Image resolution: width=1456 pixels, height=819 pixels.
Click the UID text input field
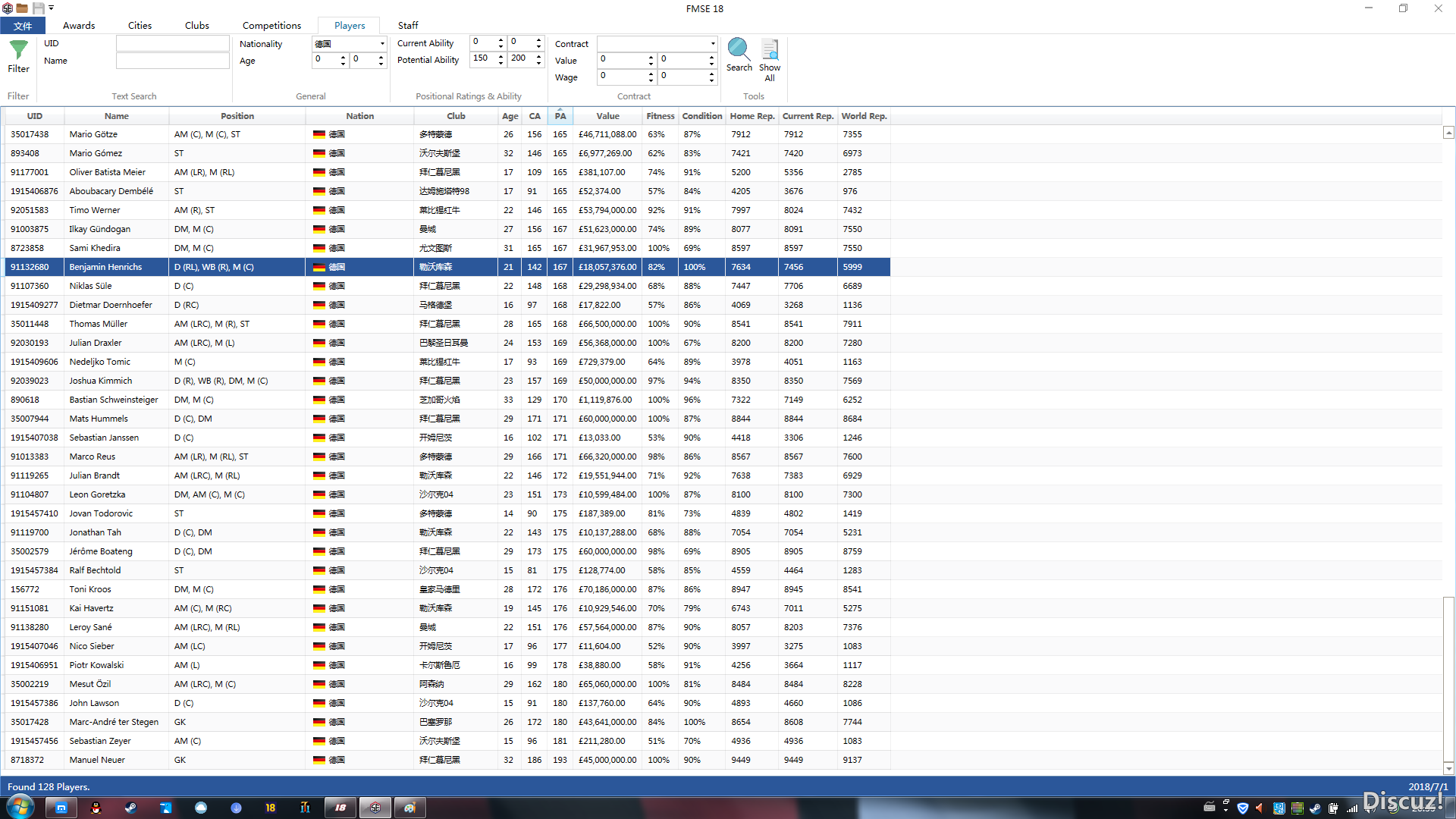tap(173, 44)
